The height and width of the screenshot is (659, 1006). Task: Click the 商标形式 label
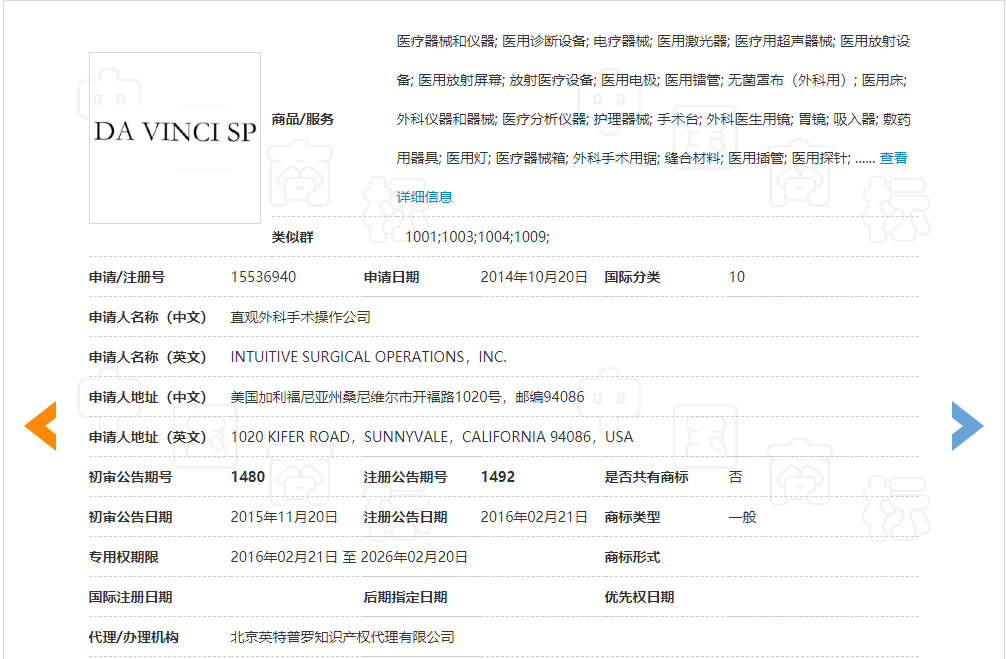(632, 557)
